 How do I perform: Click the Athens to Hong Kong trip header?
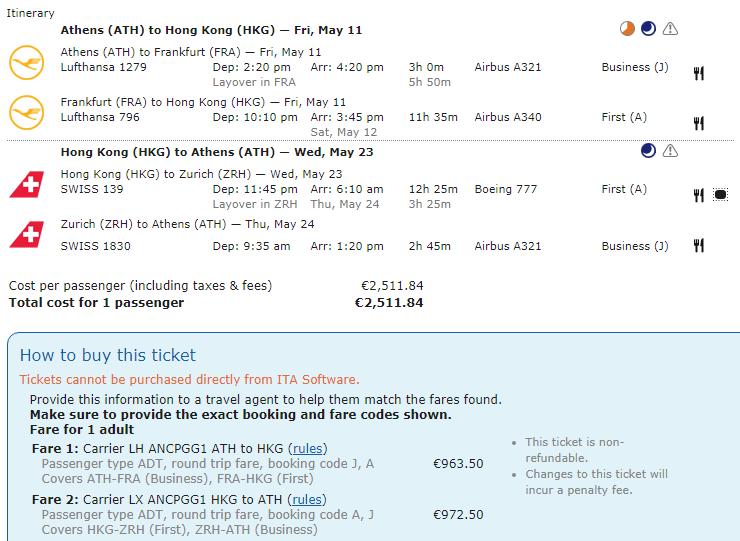(x=197, y=30)
